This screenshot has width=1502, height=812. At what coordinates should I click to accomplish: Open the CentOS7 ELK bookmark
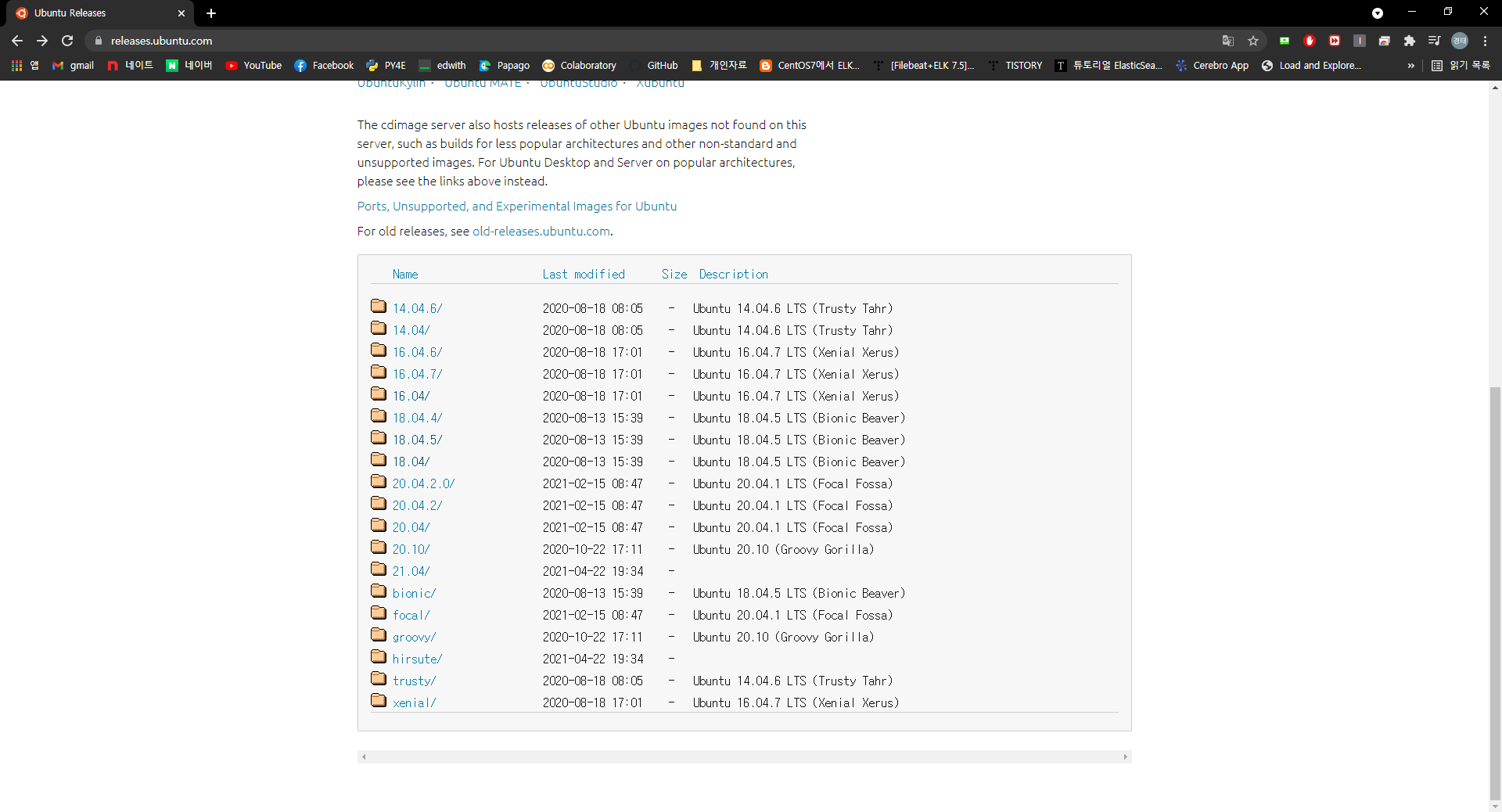[x=810, y=66]
